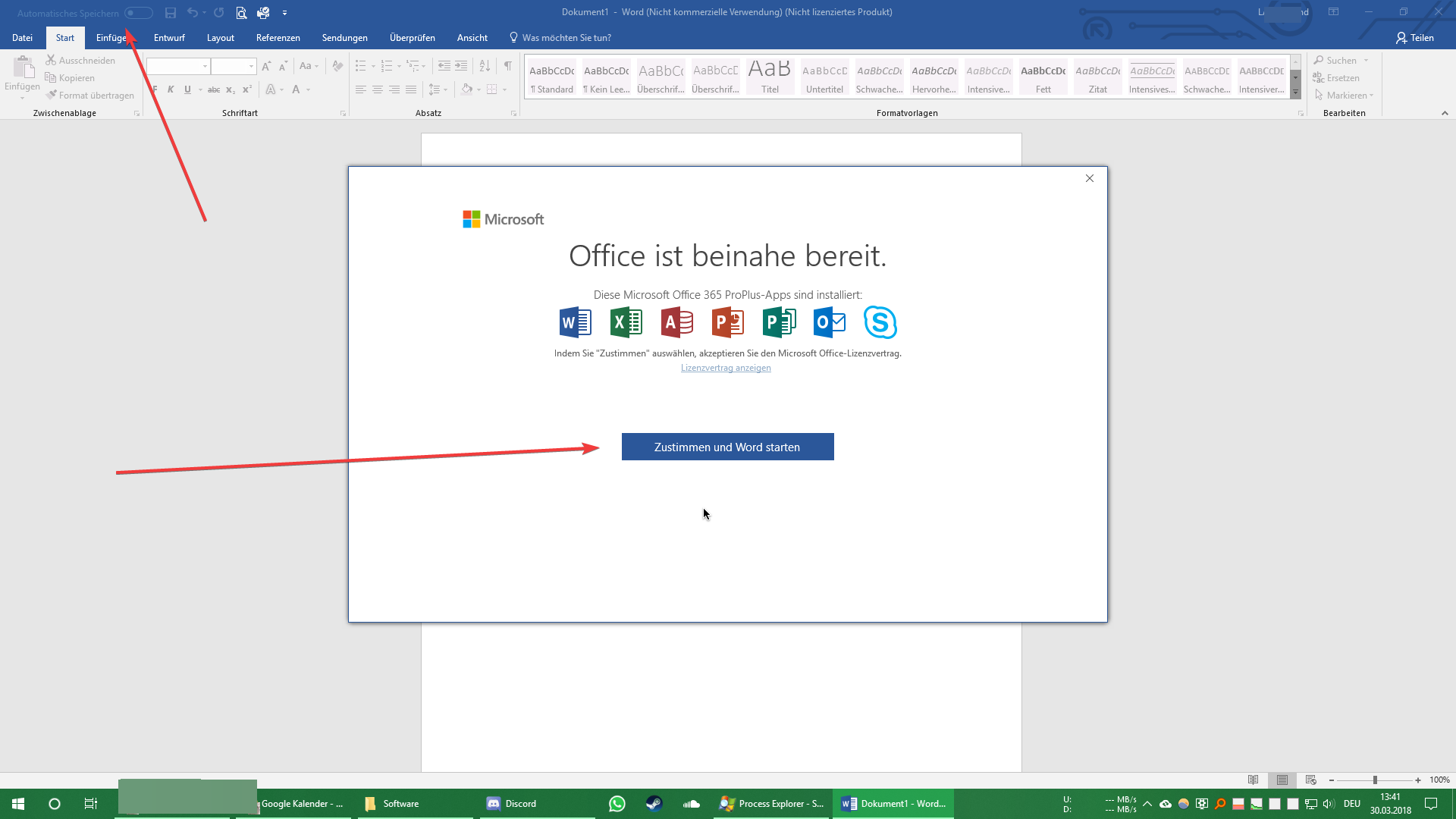Viewport: 1456px width, 819px height.
Task: Align the text left
Action: click(x=361, y=89)
